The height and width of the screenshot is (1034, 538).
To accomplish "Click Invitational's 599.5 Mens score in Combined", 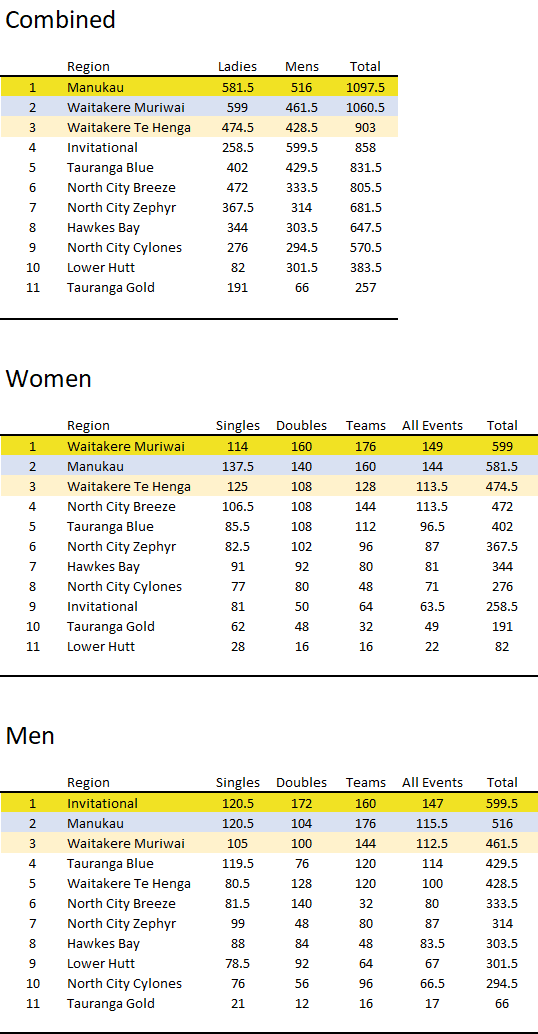I will coord(302,148).
